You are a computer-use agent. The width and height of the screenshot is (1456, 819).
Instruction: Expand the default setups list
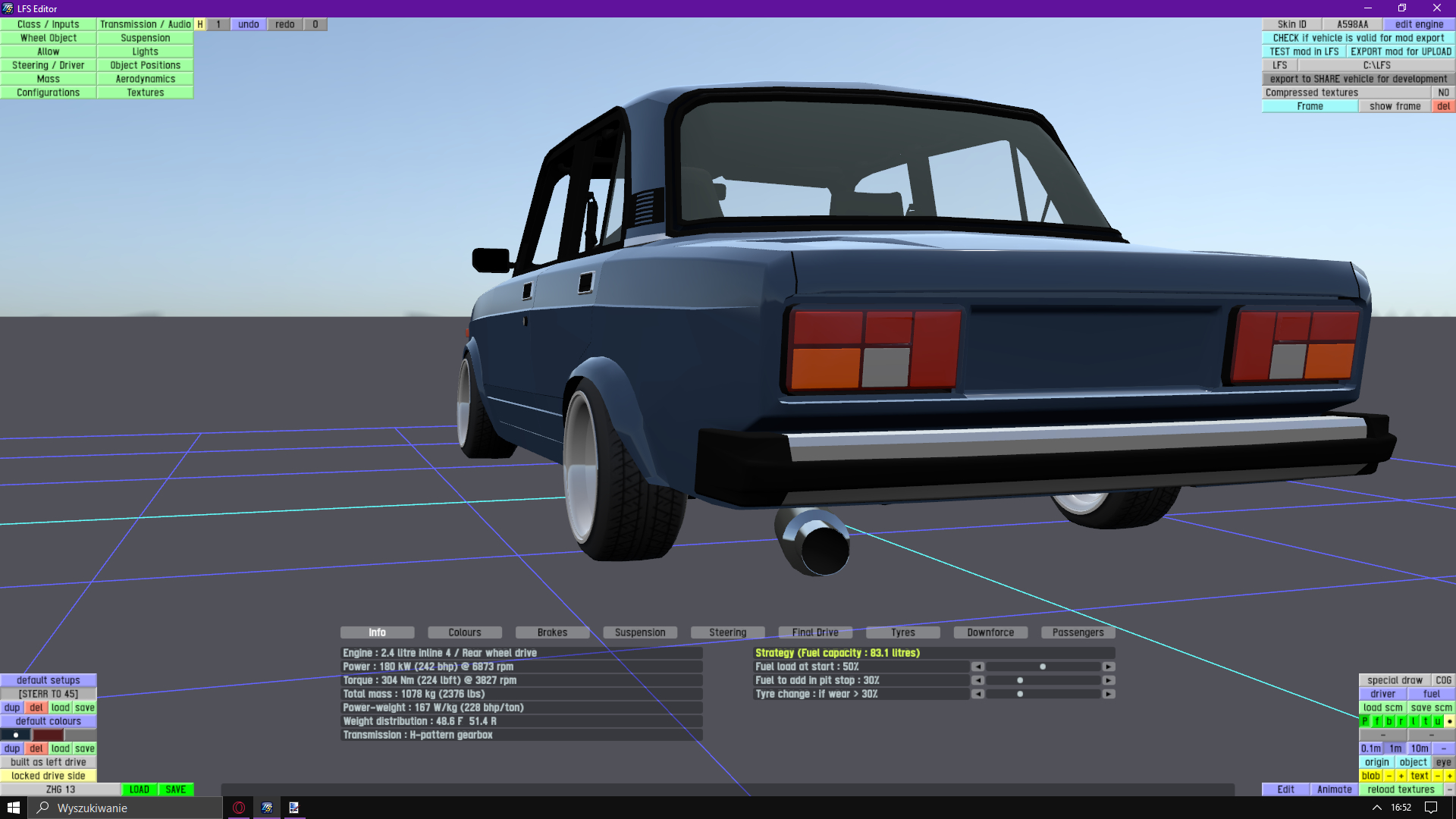(x=49, y=680)
